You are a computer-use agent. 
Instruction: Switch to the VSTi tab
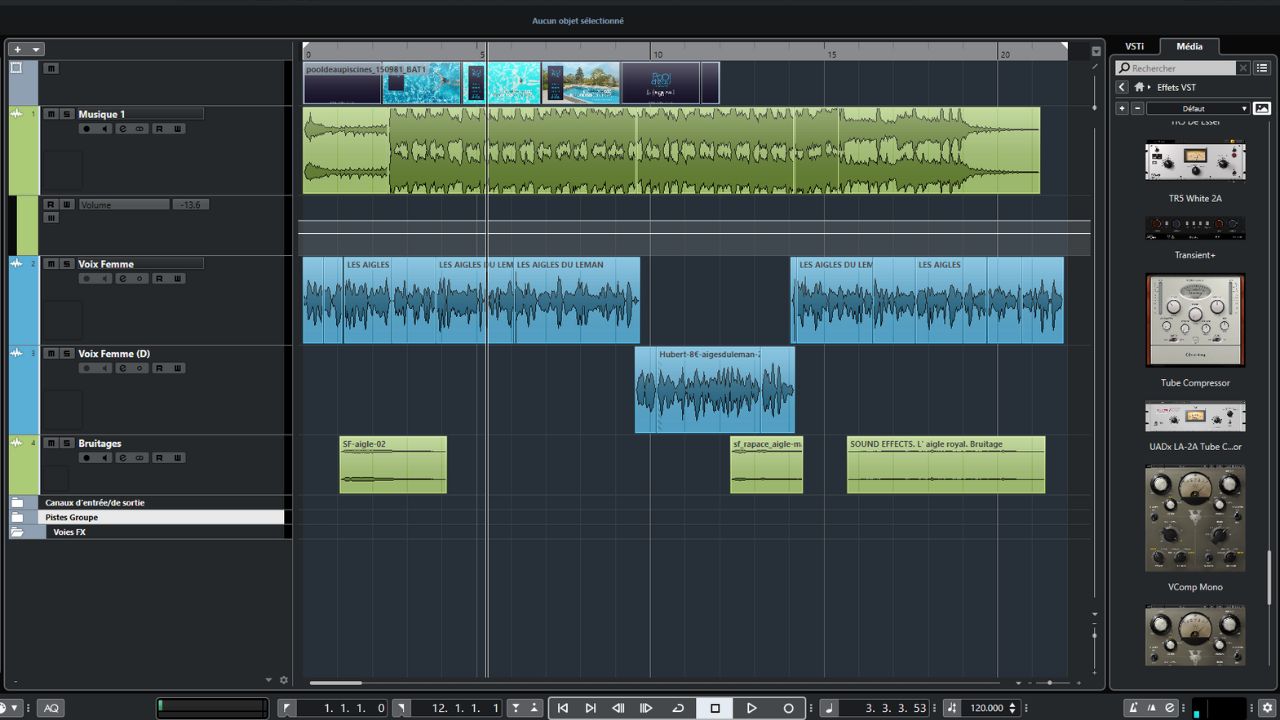pyautogui.click(x=1134, y=46)
